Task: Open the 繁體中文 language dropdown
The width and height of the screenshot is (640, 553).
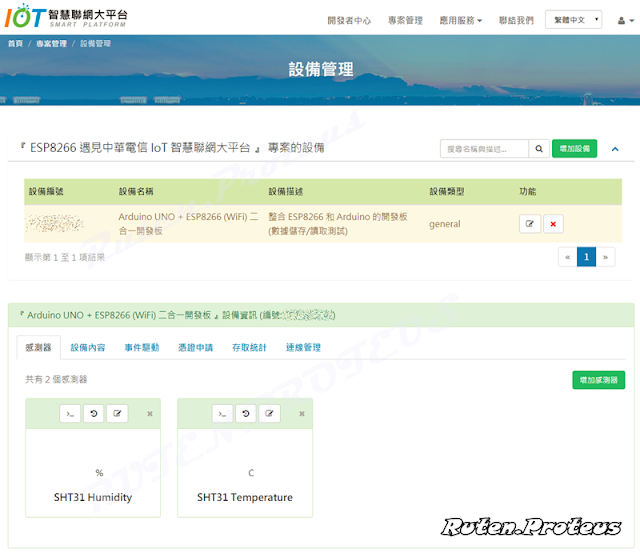Action: (x=573, y=20)
